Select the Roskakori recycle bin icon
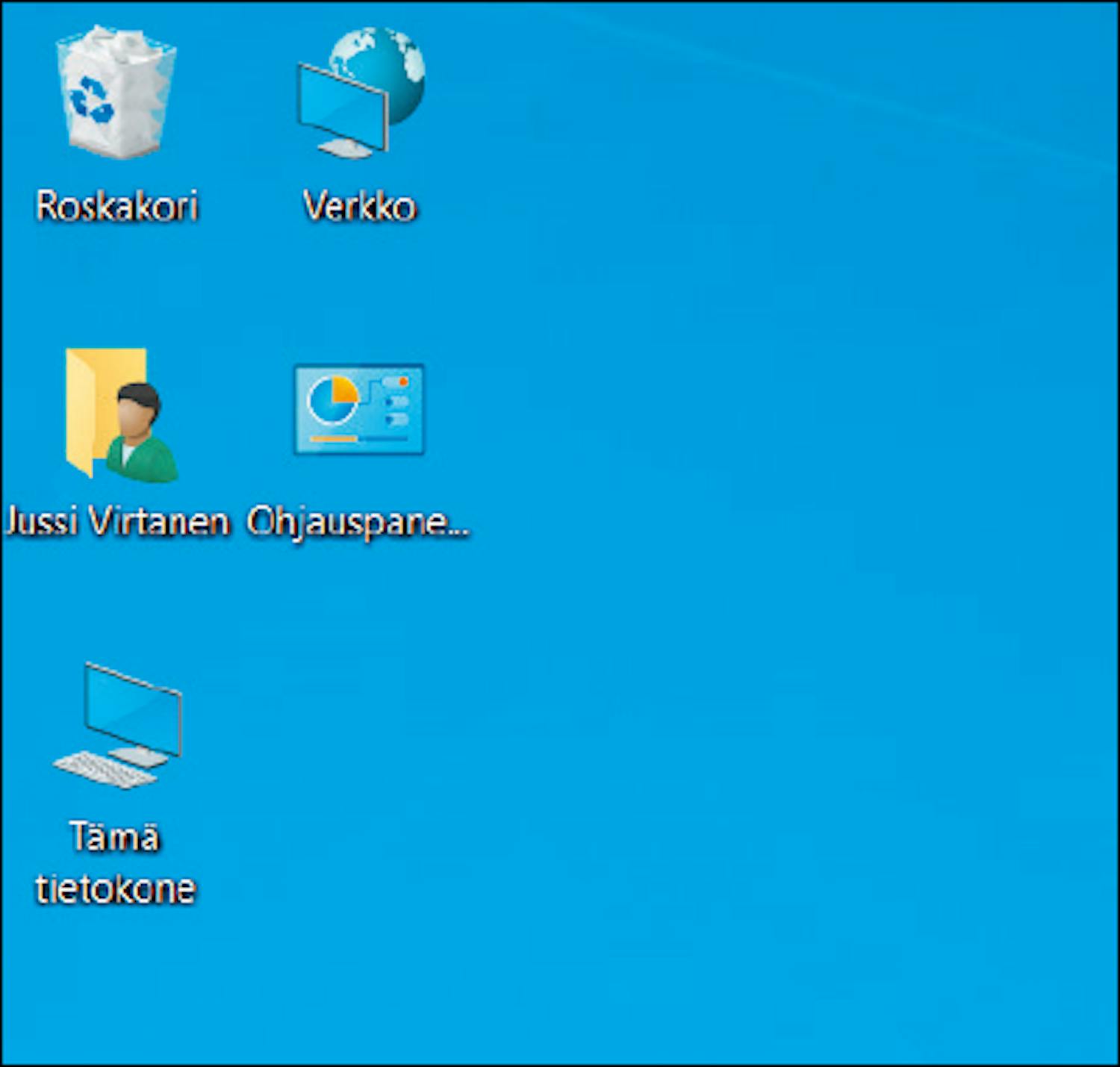 click(x=116, y=92)
